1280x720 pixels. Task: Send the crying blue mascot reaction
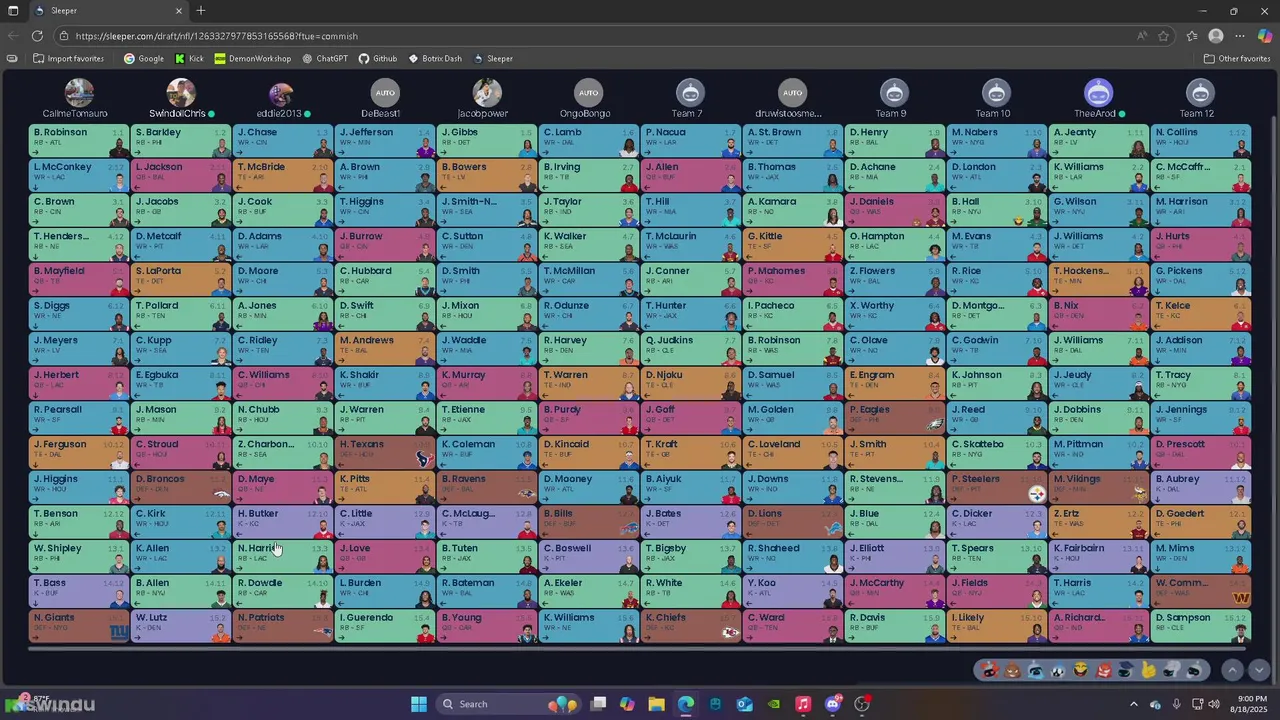tap(1035, 670)
